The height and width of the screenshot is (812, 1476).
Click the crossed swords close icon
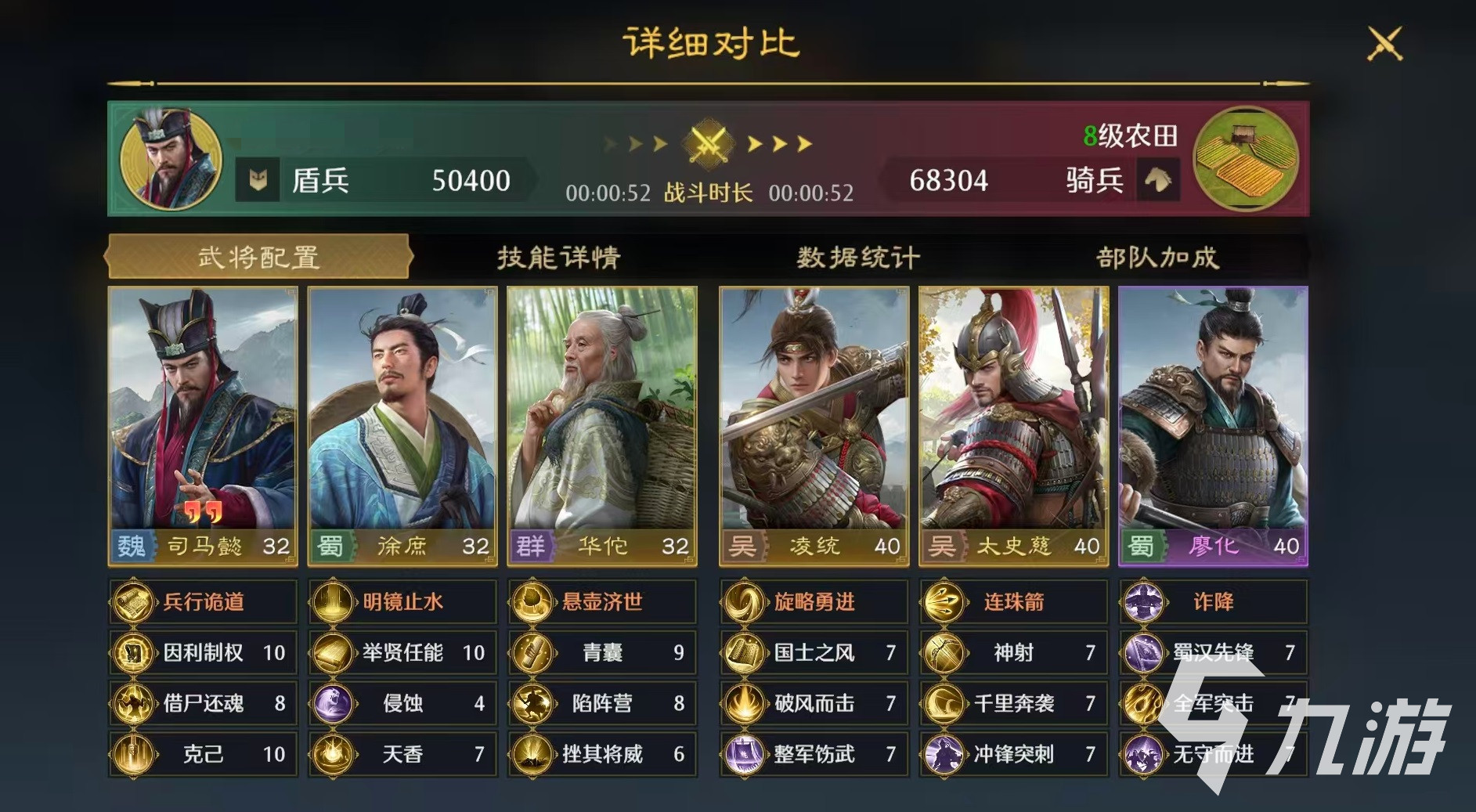click(1384, 43)
